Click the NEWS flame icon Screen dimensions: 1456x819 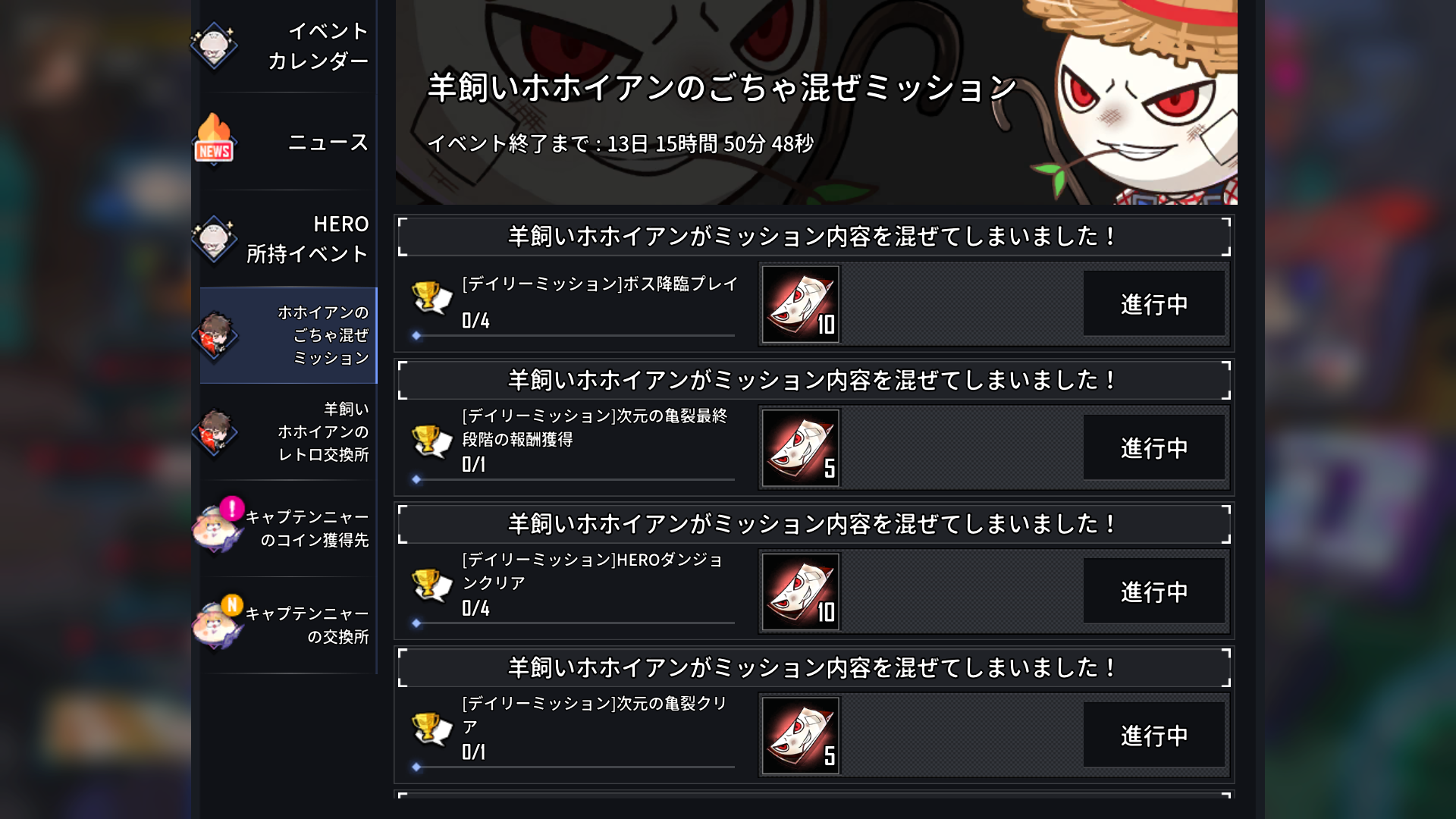pos(215,140)
